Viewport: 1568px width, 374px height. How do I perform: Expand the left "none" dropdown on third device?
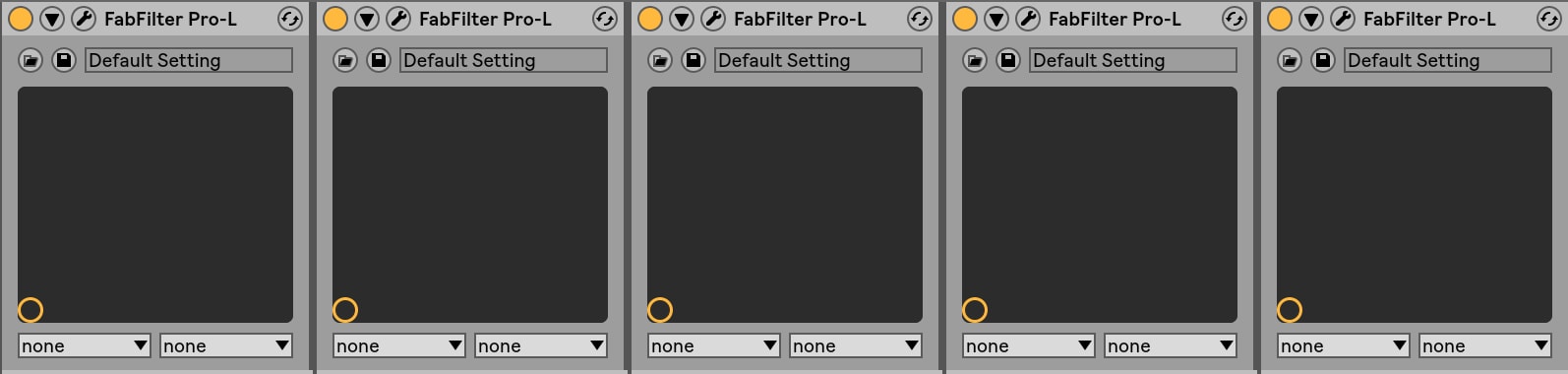(x=714, y=345)
